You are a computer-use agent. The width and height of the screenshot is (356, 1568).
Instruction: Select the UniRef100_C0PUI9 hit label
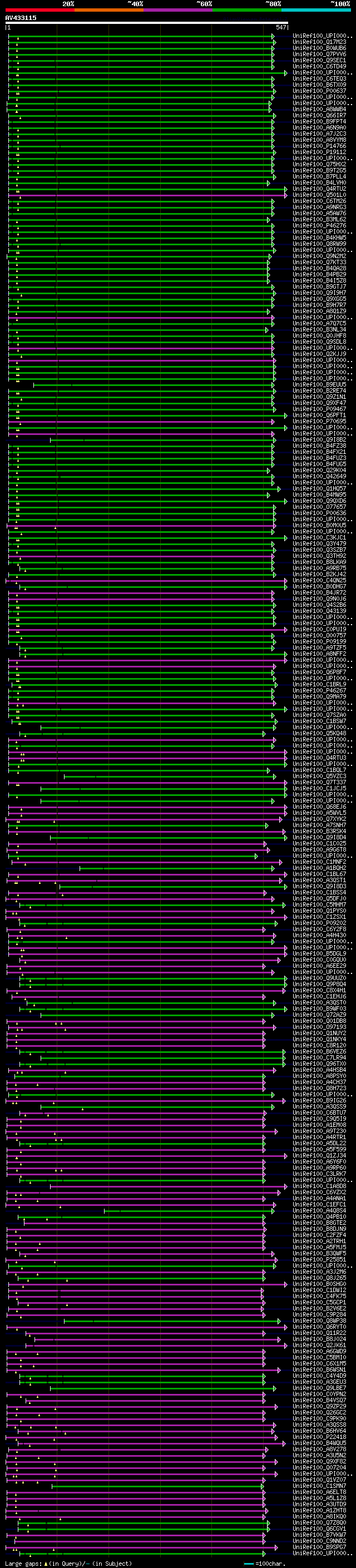point(319,630)
